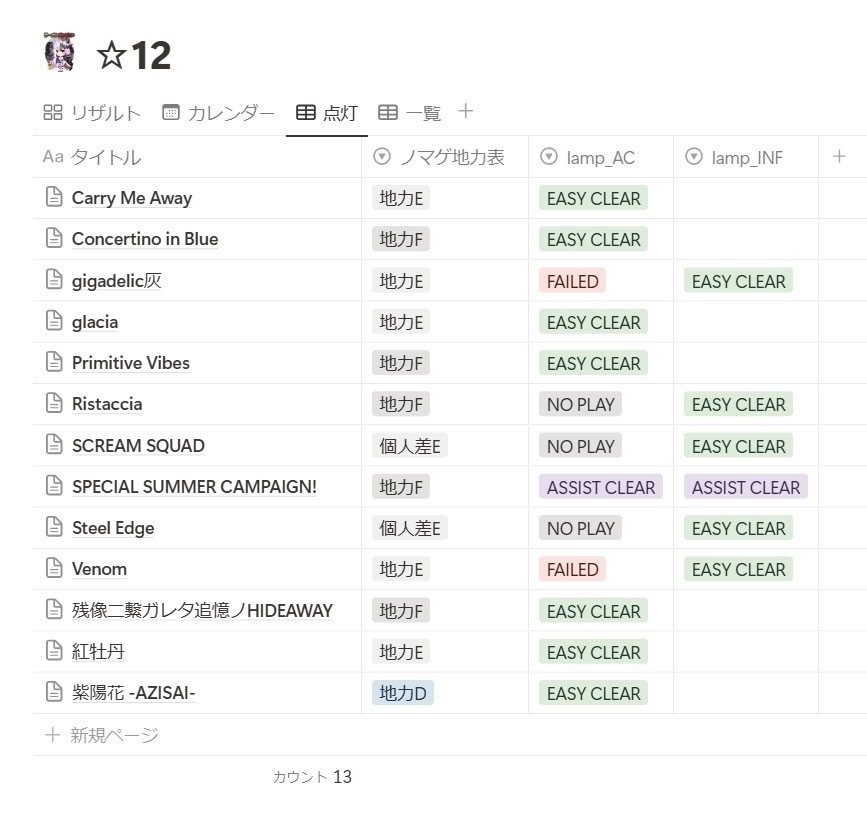This screenshot has width=867, height=816.
Task: Click select-type icon in ノマゲ地力表 header
Action: [x=382, y=156]
